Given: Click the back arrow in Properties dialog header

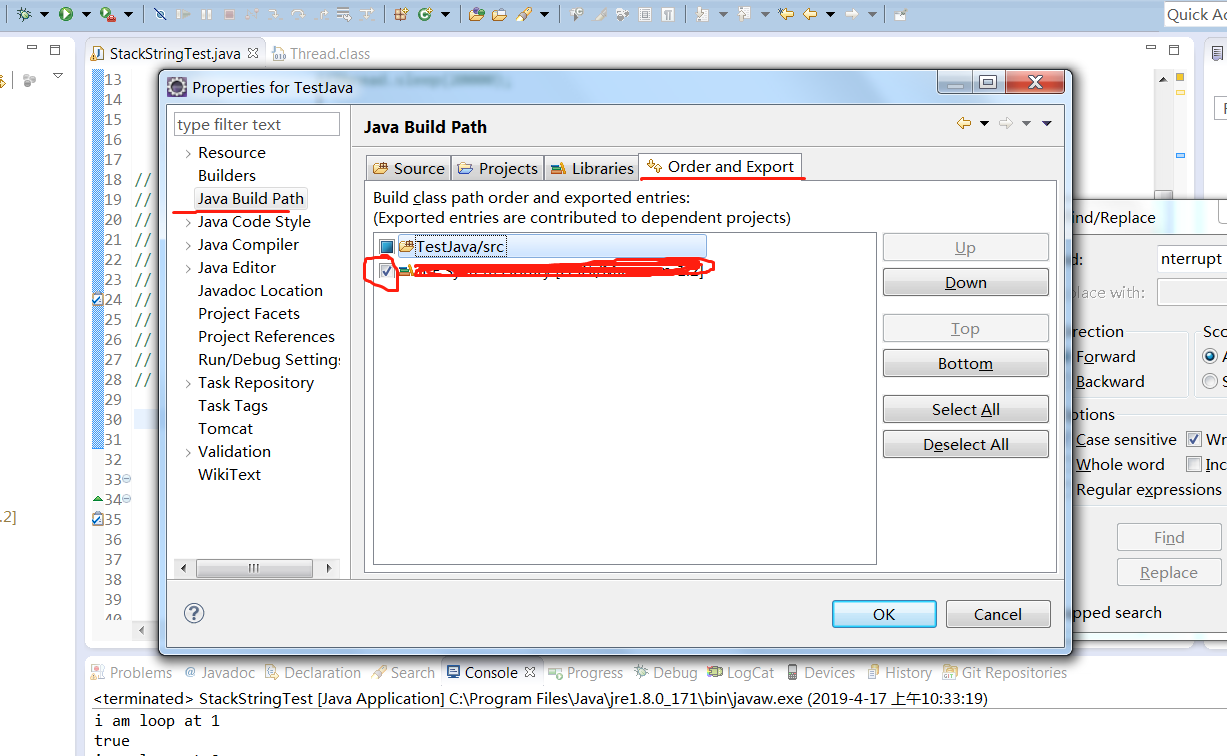Looking at the screenshot, I should 964,123.
